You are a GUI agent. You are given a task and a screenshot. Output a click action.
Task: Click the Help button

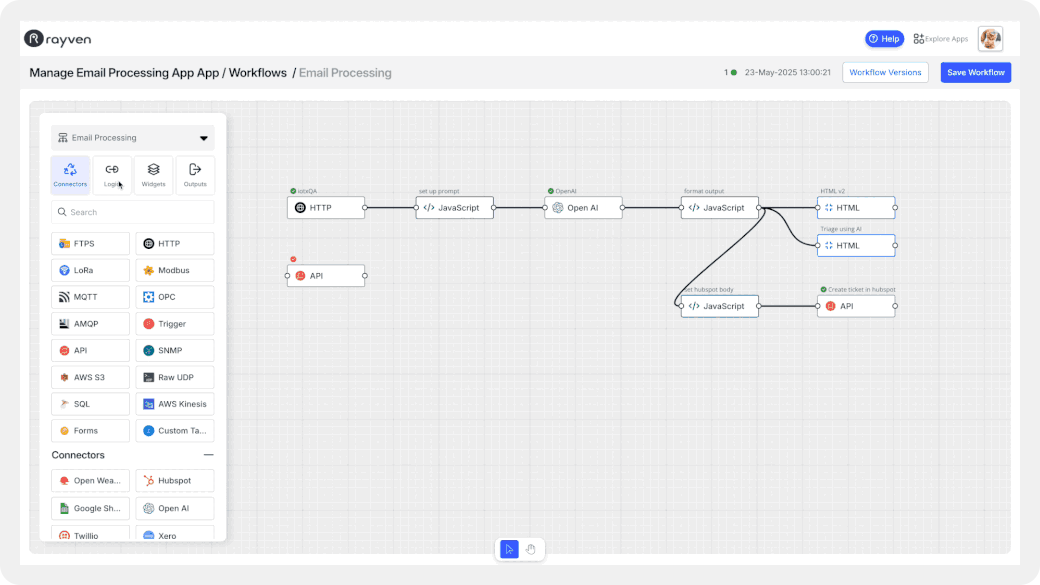click(x=884, y=39)
